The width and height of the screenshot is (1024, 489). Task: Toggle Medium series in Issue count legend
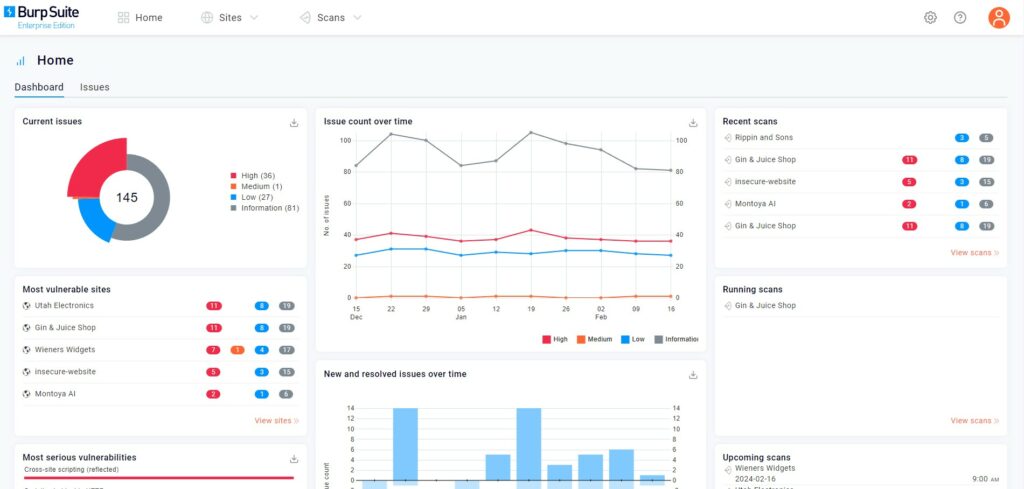tap(594, 339)
